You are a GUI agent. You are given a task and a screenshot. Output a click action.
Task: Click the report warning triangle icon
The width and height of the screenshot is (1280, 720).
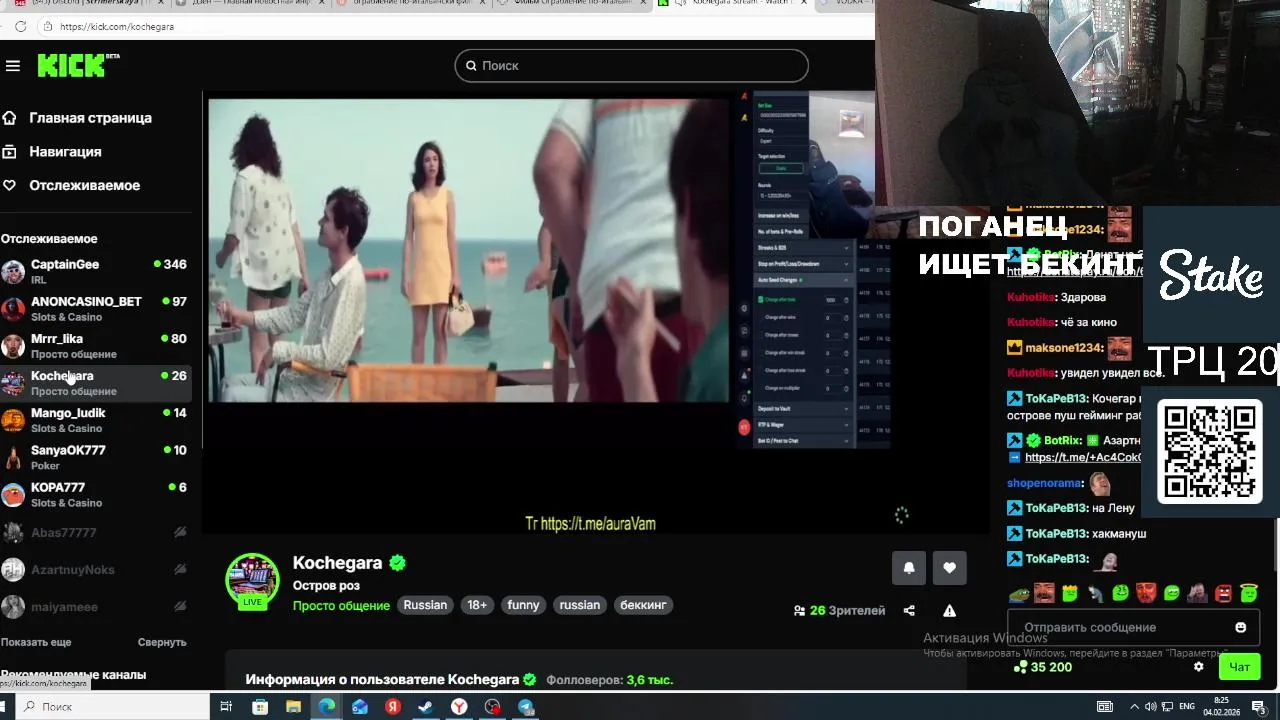coord(949,611)
